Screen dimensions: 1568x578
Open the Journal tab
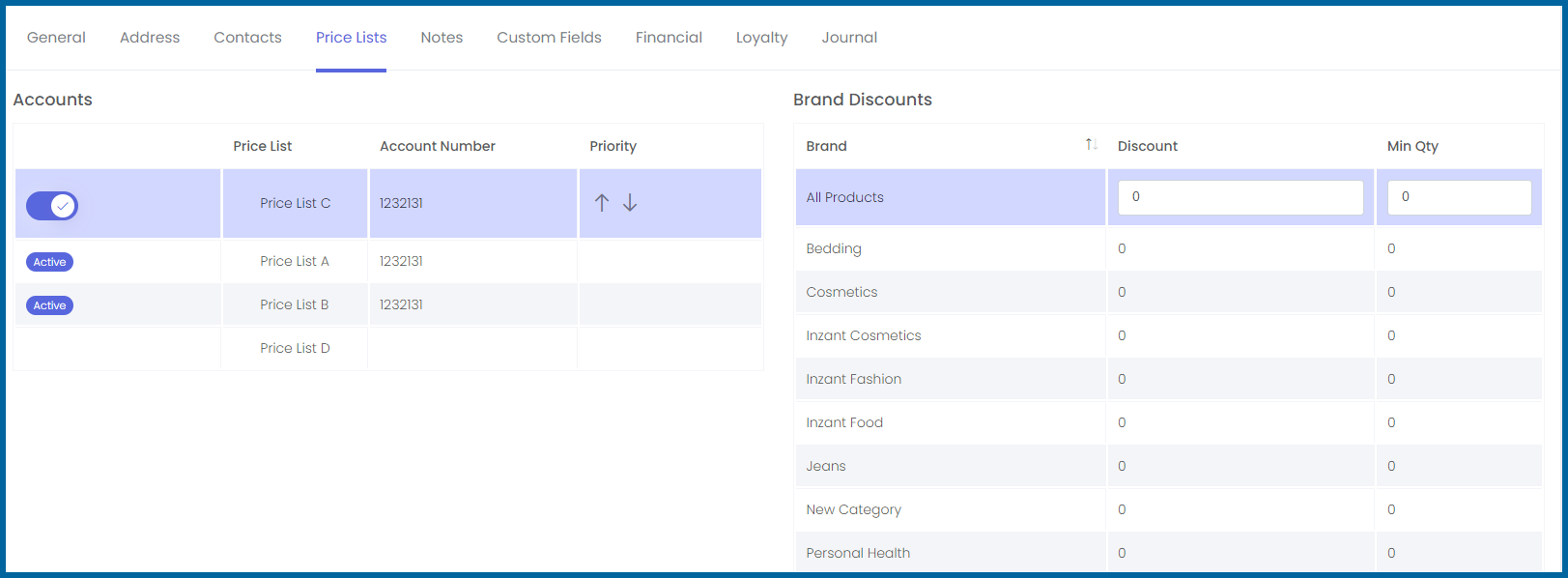pyautogui.click(x=849, y=38)
